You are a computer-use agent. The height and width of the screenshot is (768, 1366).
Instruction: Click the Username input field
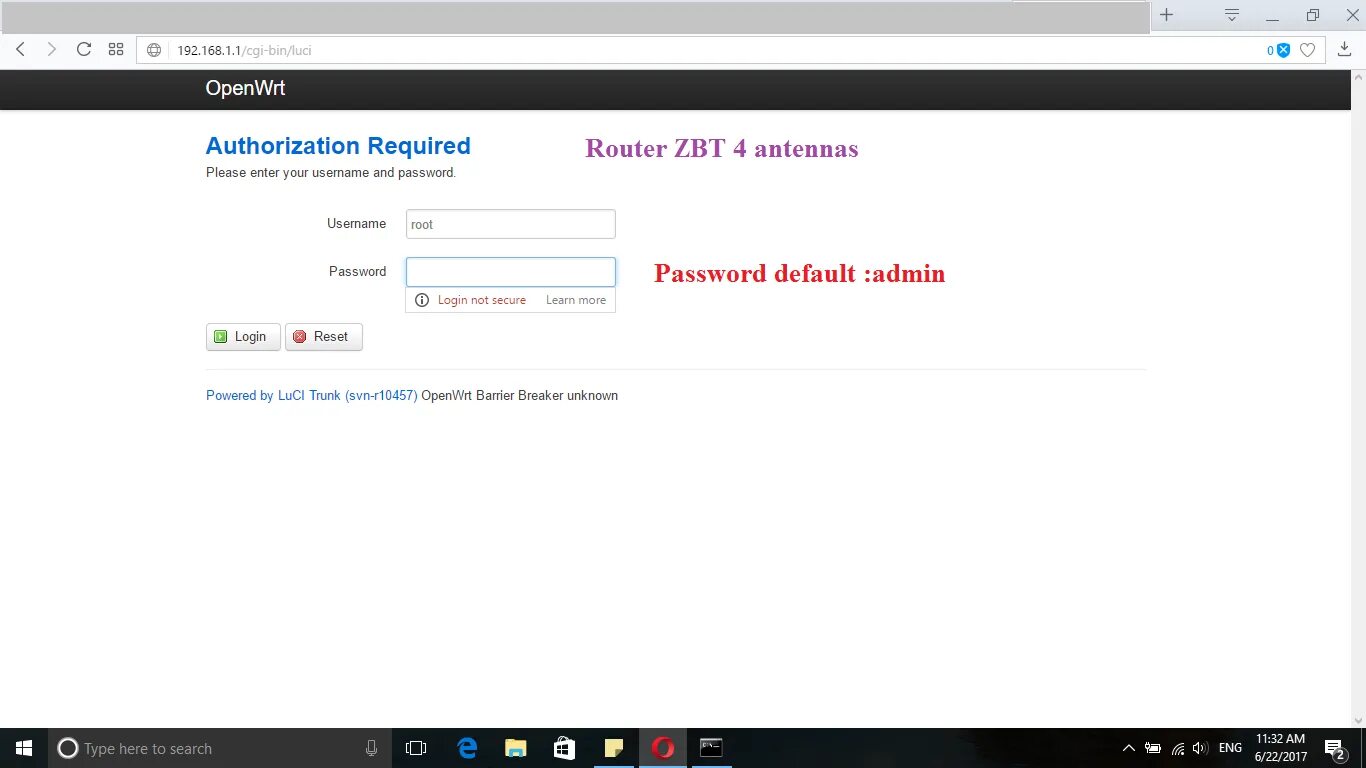[511, 224]
